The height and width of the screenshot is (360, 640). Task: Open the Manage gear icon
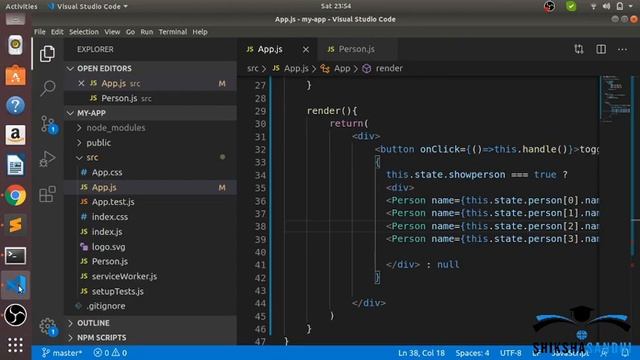48,326
